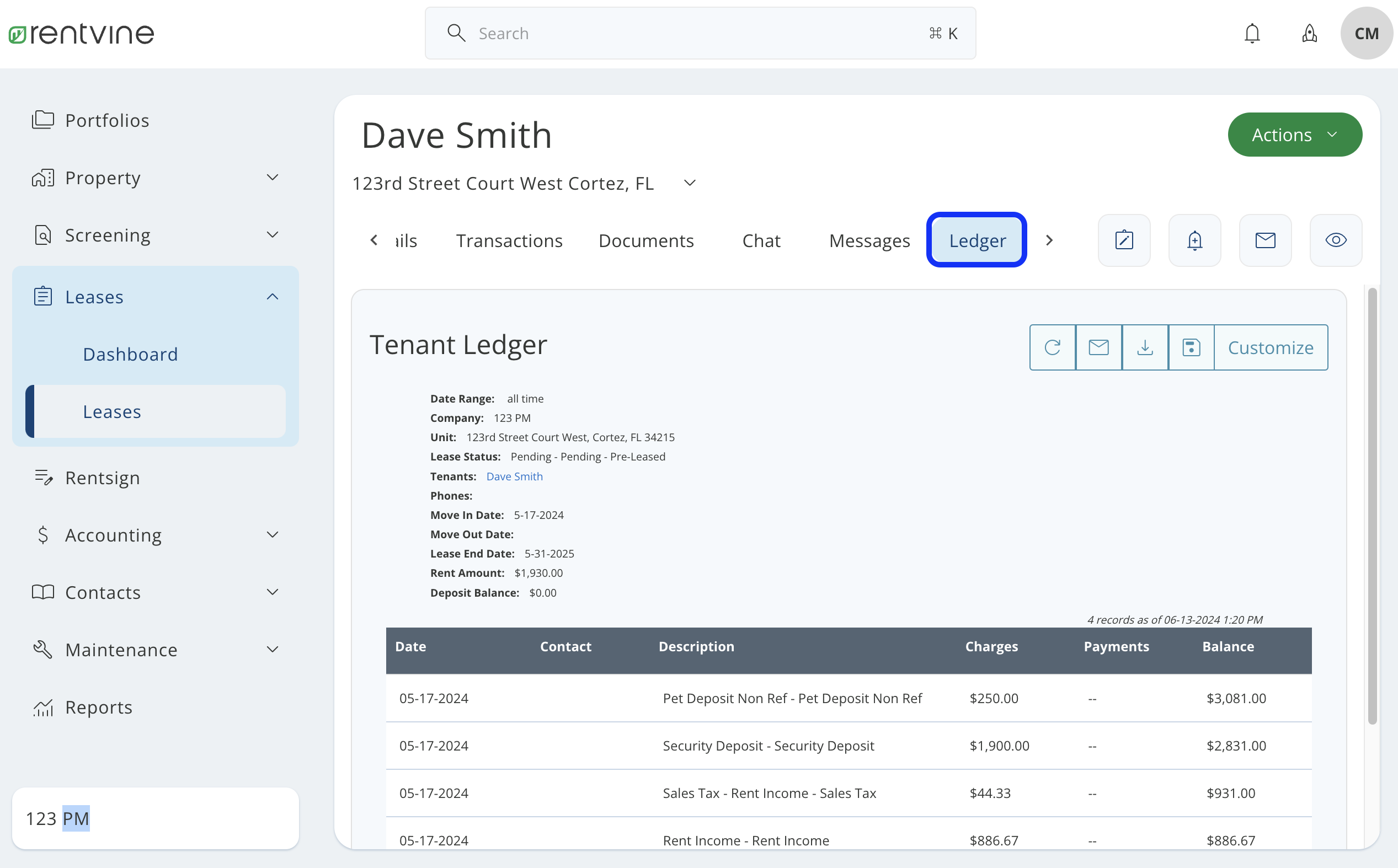Image resolution: width=1398 pixels, height=868 pixels.
Task: Select the Reports sidebar icon
Action: tap(43, 706)
